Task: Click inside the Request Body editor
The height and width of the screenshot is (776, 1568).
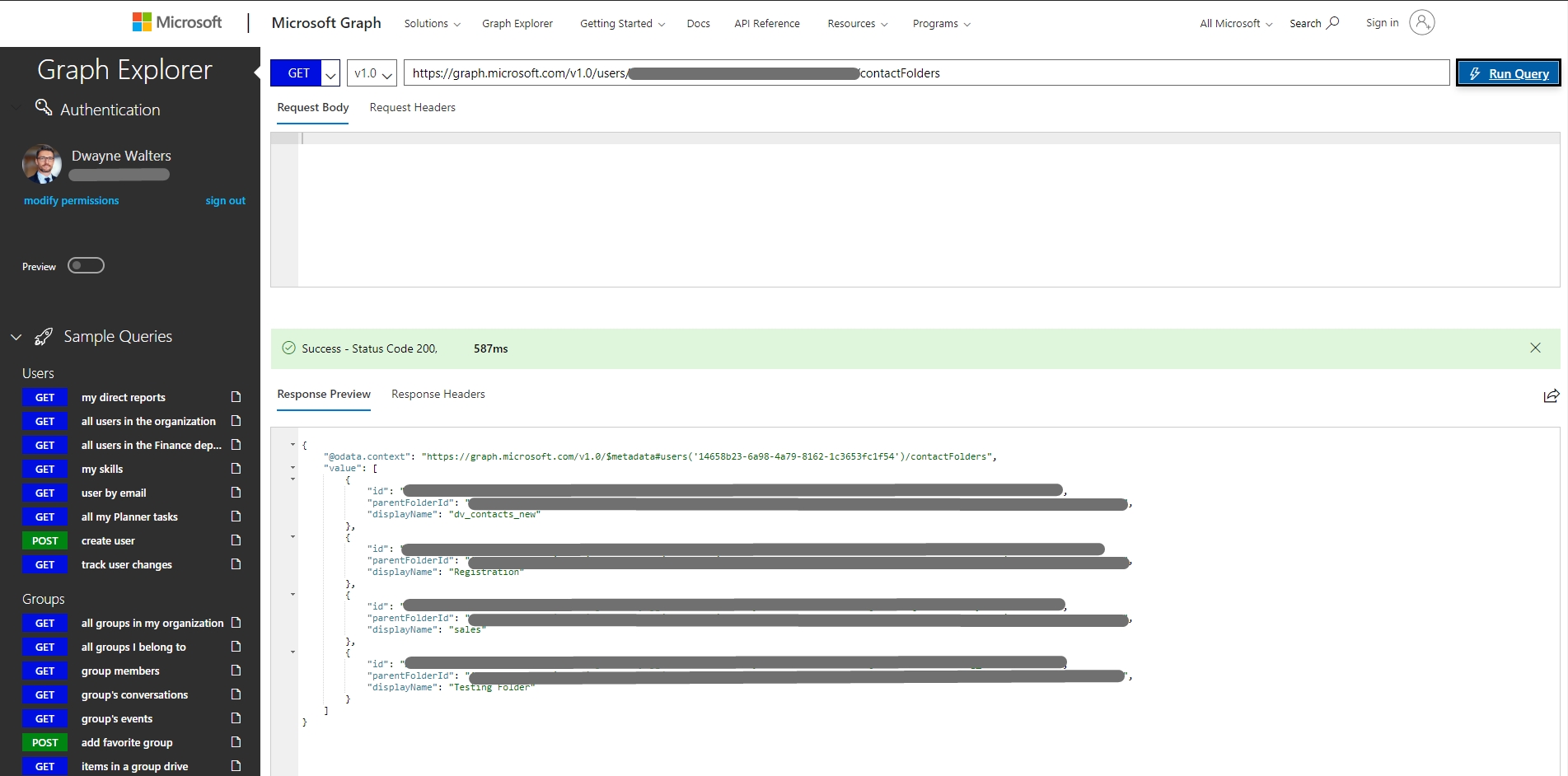Action: click(915, 209)
